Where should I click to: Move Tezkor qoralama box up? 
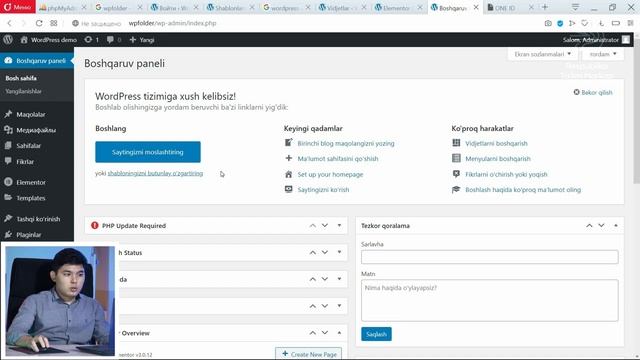click(589, 225)
